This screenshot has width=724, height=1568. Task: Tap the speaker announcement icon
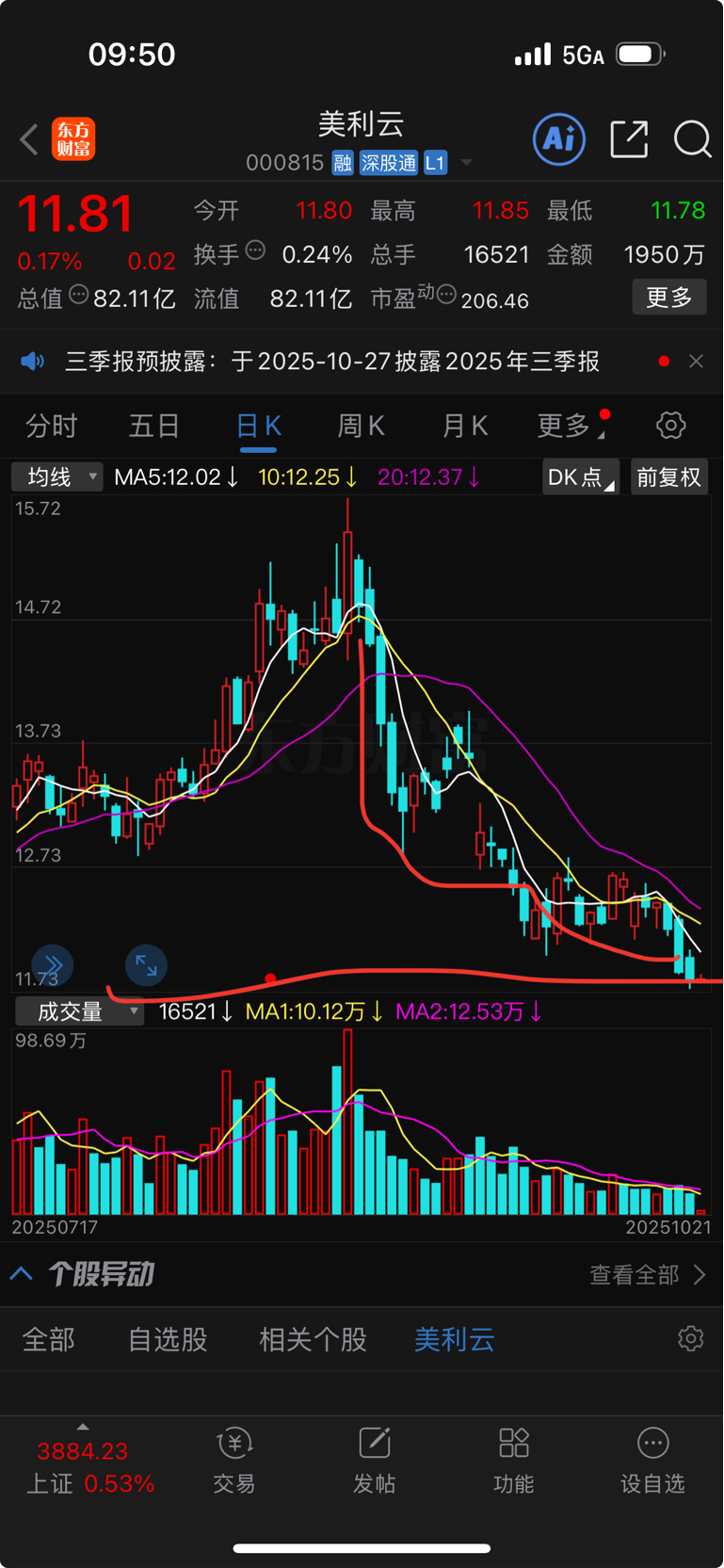(33, 362)
